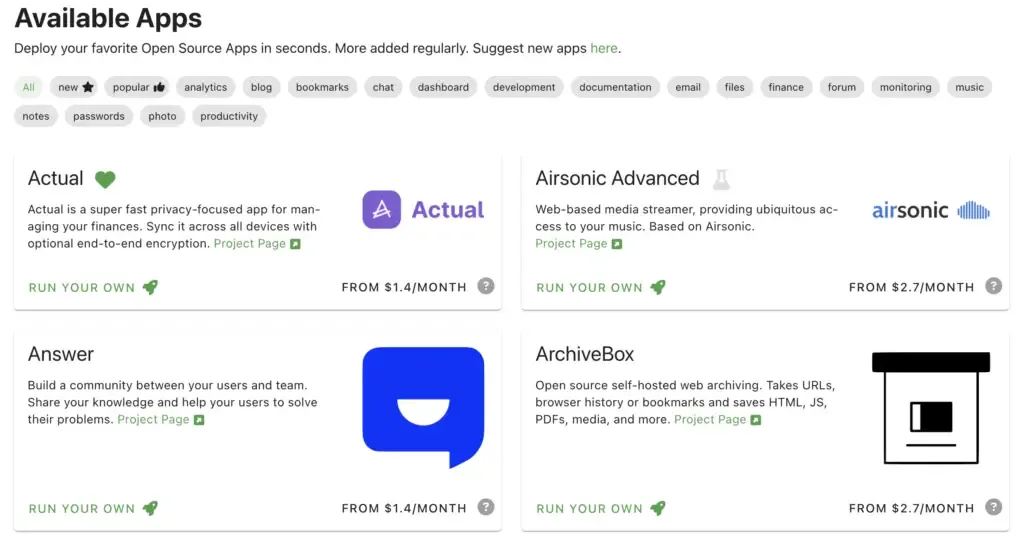
Task: Toggle the popular filter chip
Action: pyautogui.click(x=139, y=87)
